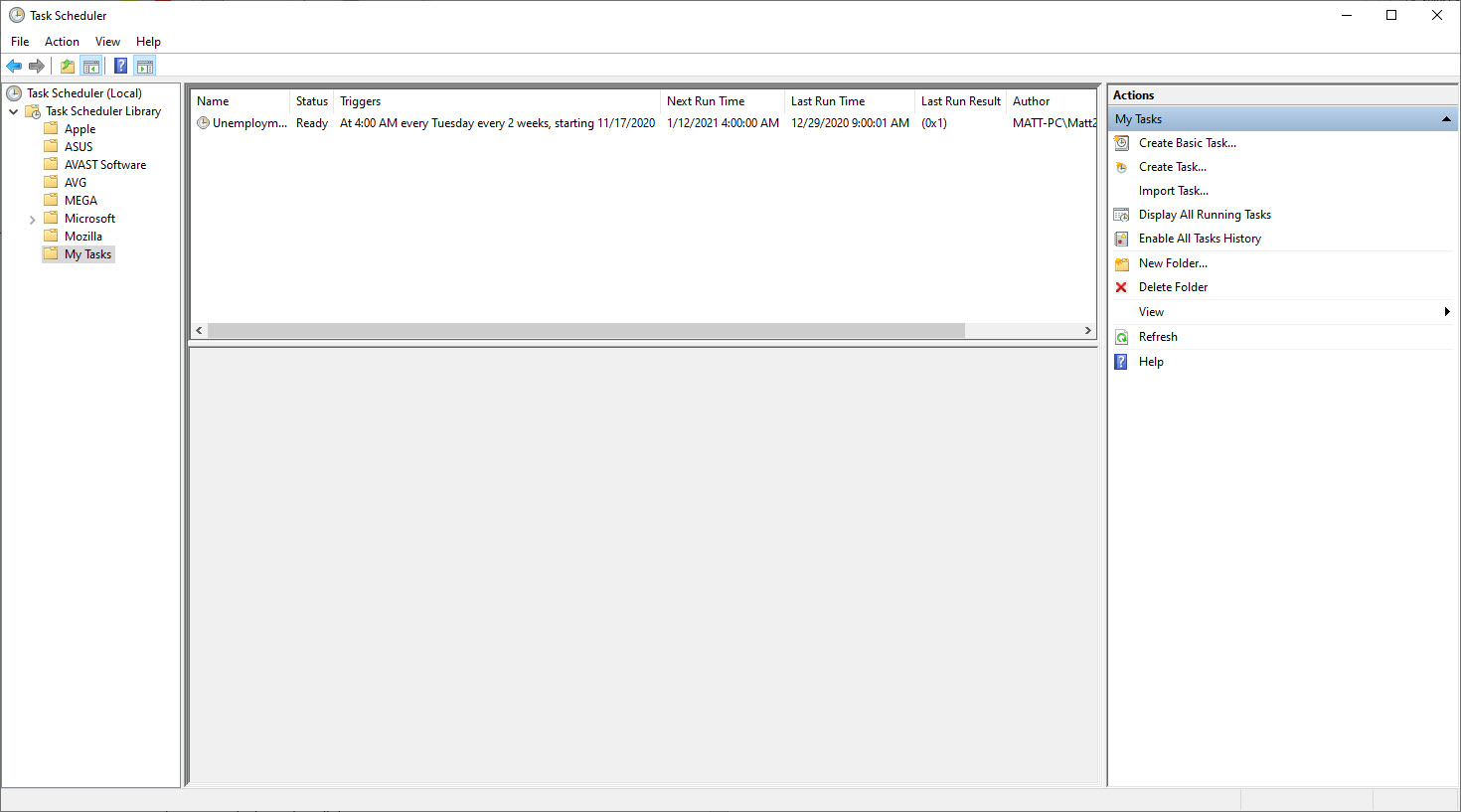Click the Import Task... action

pyautogui.click(x=1174, y=191)
